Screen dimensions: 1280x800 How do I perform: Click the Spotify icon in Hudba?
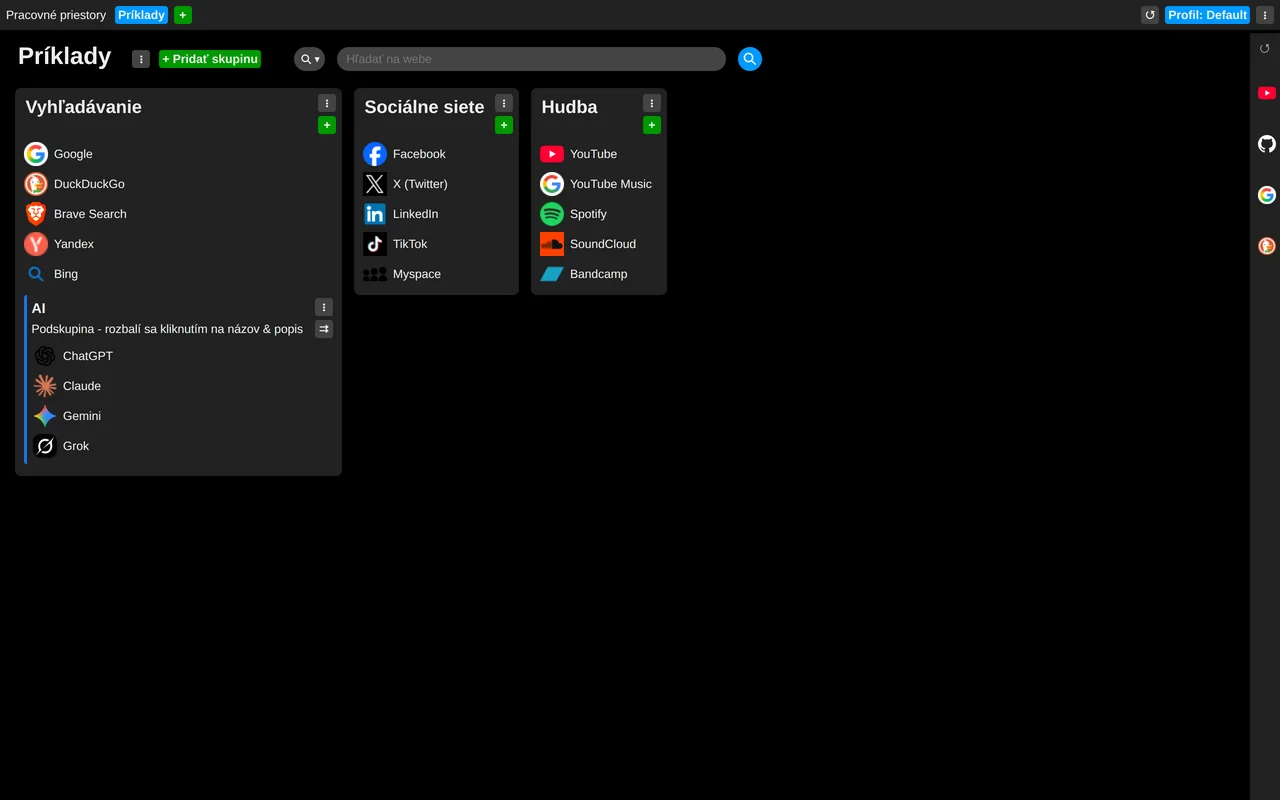pyautogui.click(x=552, y=214)
